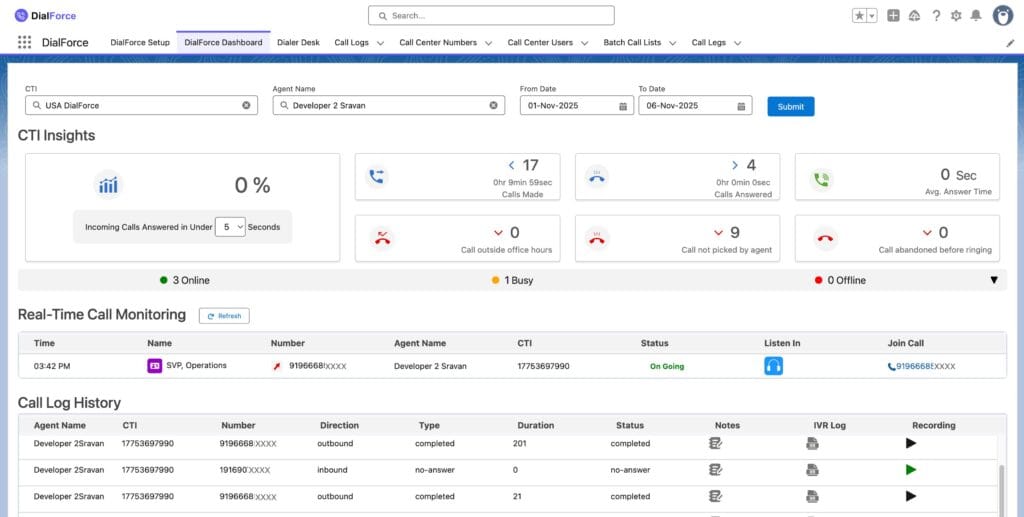Play recording of the 201 duration call
The width and height of the screenshot is (1024, 517).
(x=911, y=443)
